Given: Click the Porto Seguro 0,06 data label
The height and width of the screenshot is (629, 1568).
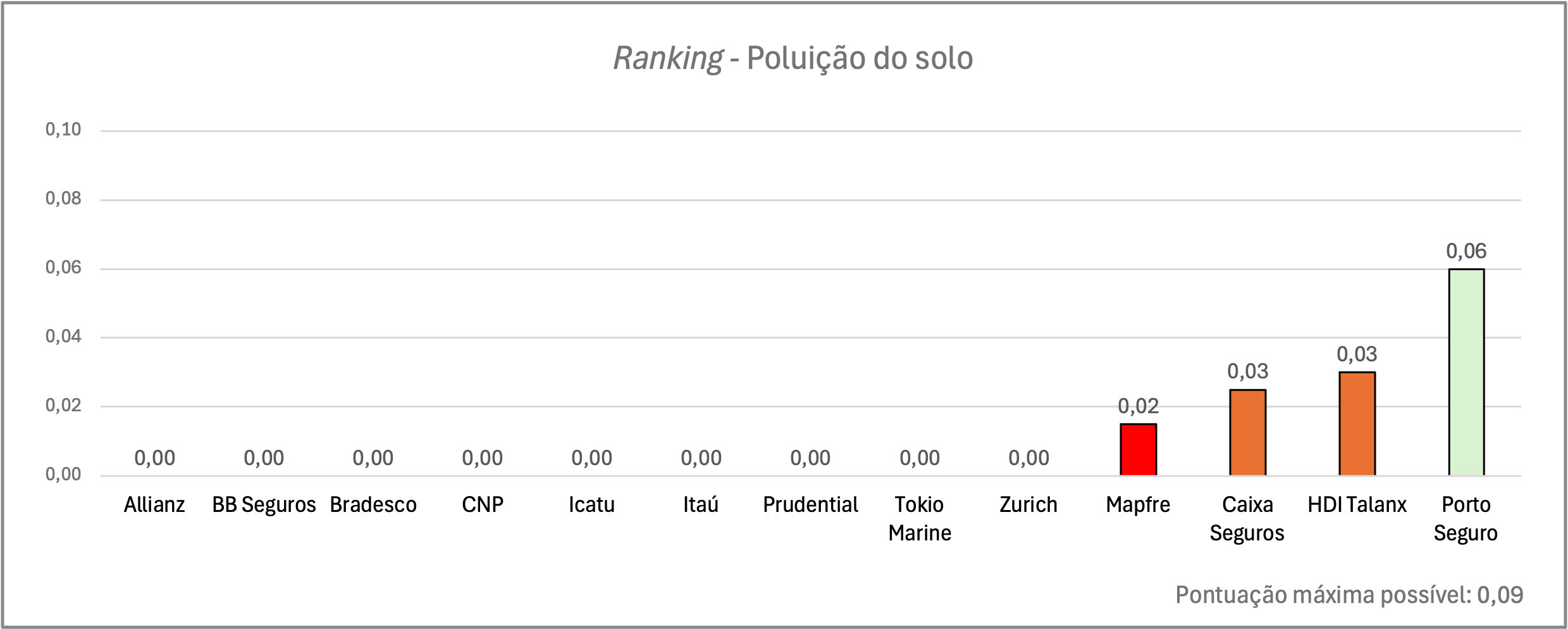Looking at the screenshot, I should click(x=1466, y=251).
